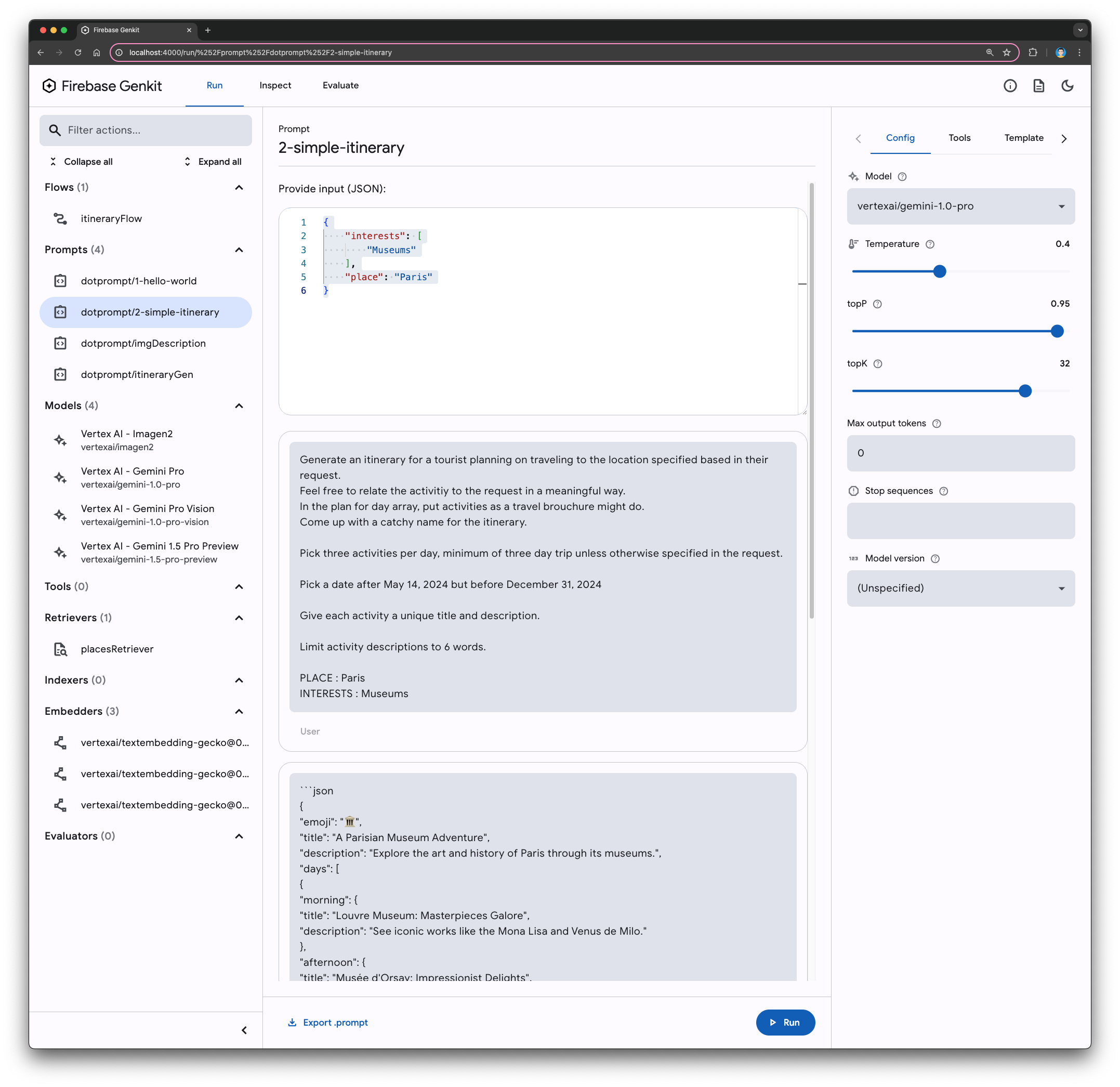Open the vertexai/gemini-1.0-pro model dropdown
This screenshot has height=1087, width=1120.
(x=961, y=206)
